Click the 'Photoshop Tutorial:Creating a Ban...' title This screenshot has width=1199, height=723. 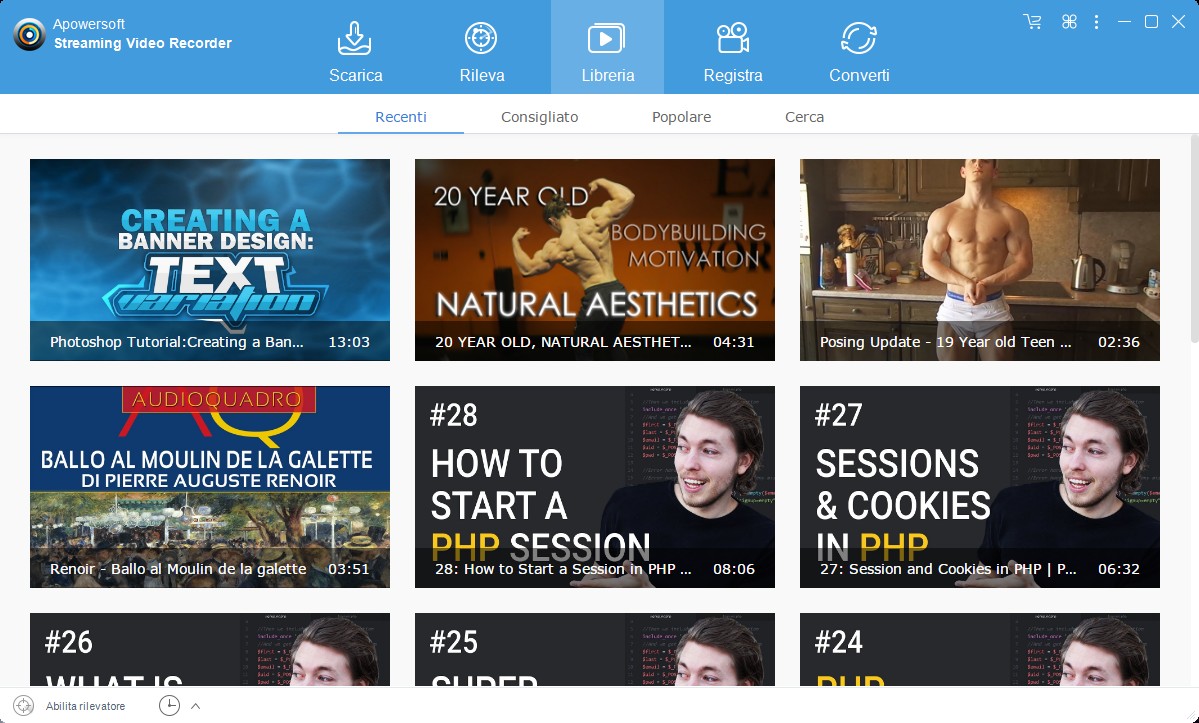pos(177,342)
